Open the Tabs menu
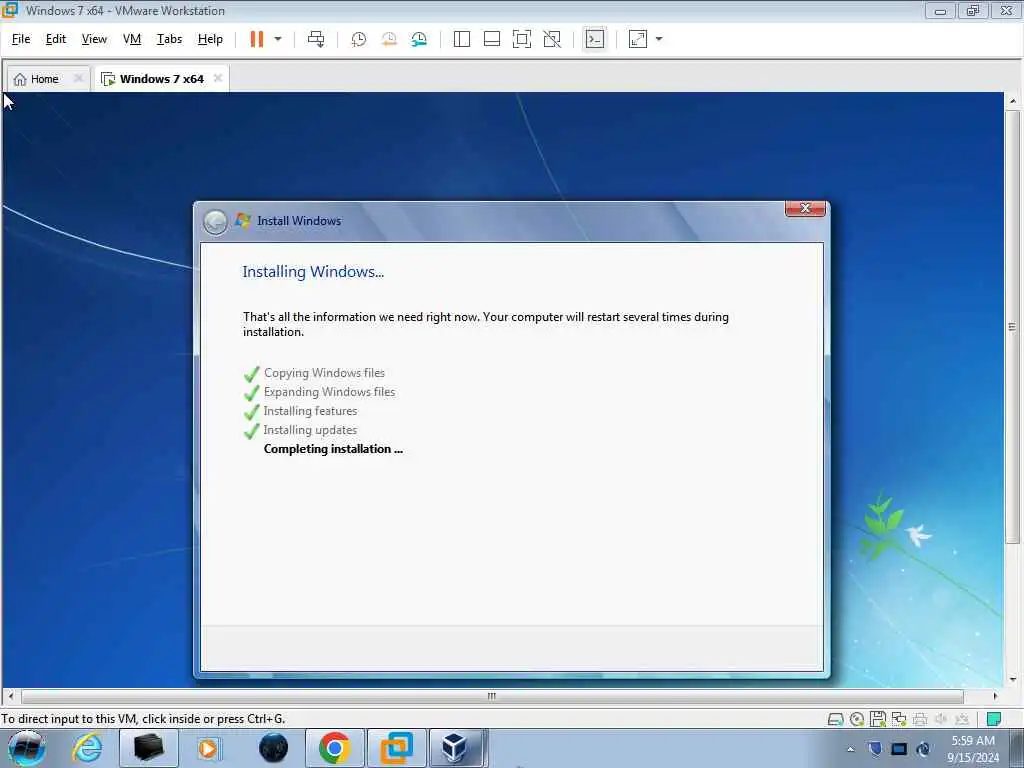The height and width of the screenshot is (768, 1024). (169, 39)
